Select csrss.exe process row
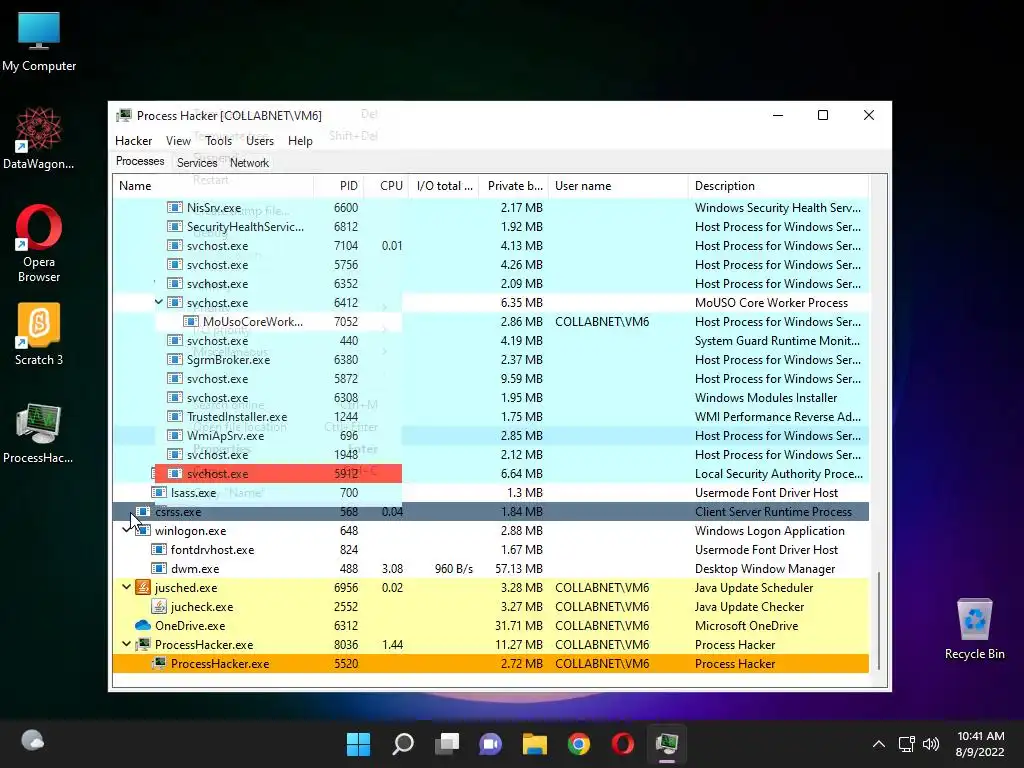1024x768 pixels. (x=490, y=511)
